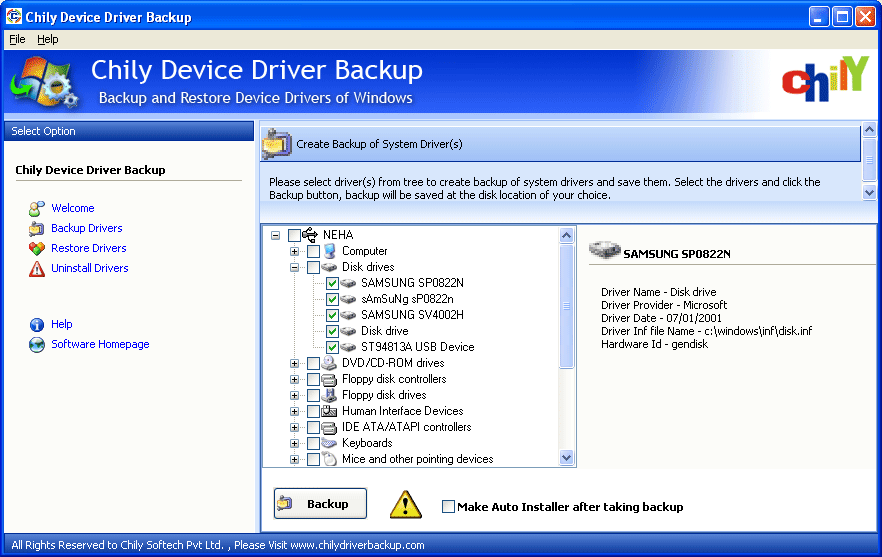Expand the Floppy disk drives node
The image size is (882, 557).
tap(294, 396)
